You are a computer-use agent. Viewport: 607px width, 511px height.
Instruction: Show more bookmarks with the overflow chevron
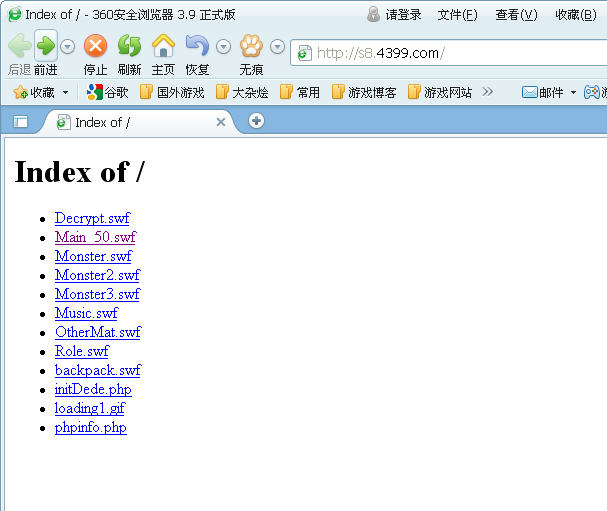click(488, 92)
